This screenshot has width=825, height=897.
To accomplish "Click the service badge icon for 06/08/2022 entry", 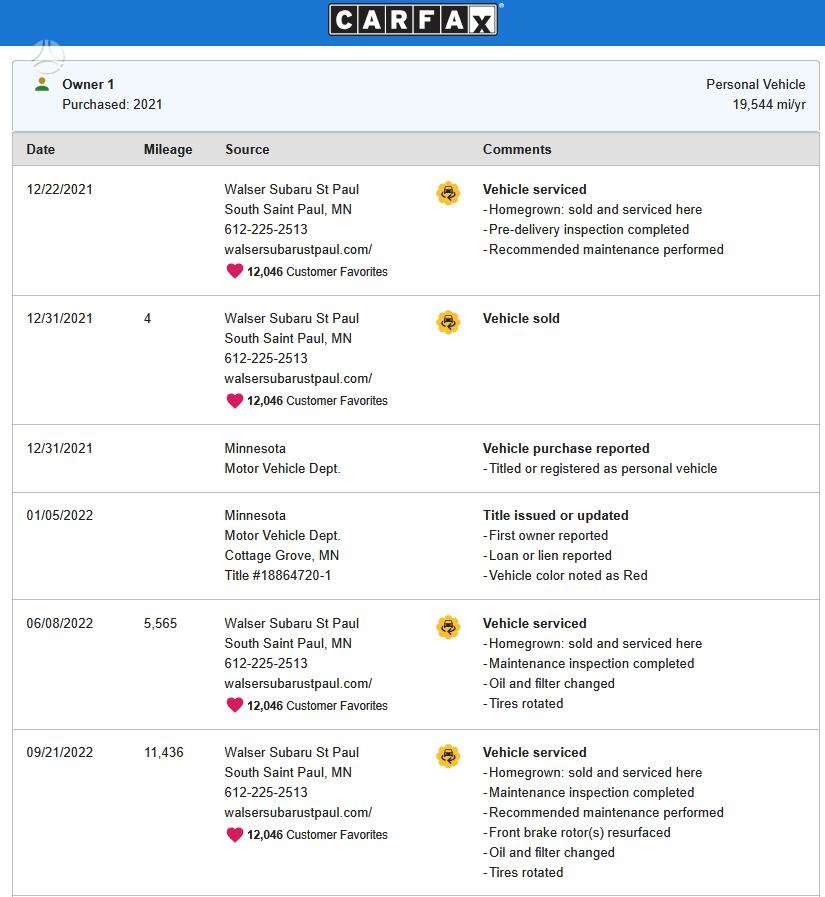I will point(448,628).
